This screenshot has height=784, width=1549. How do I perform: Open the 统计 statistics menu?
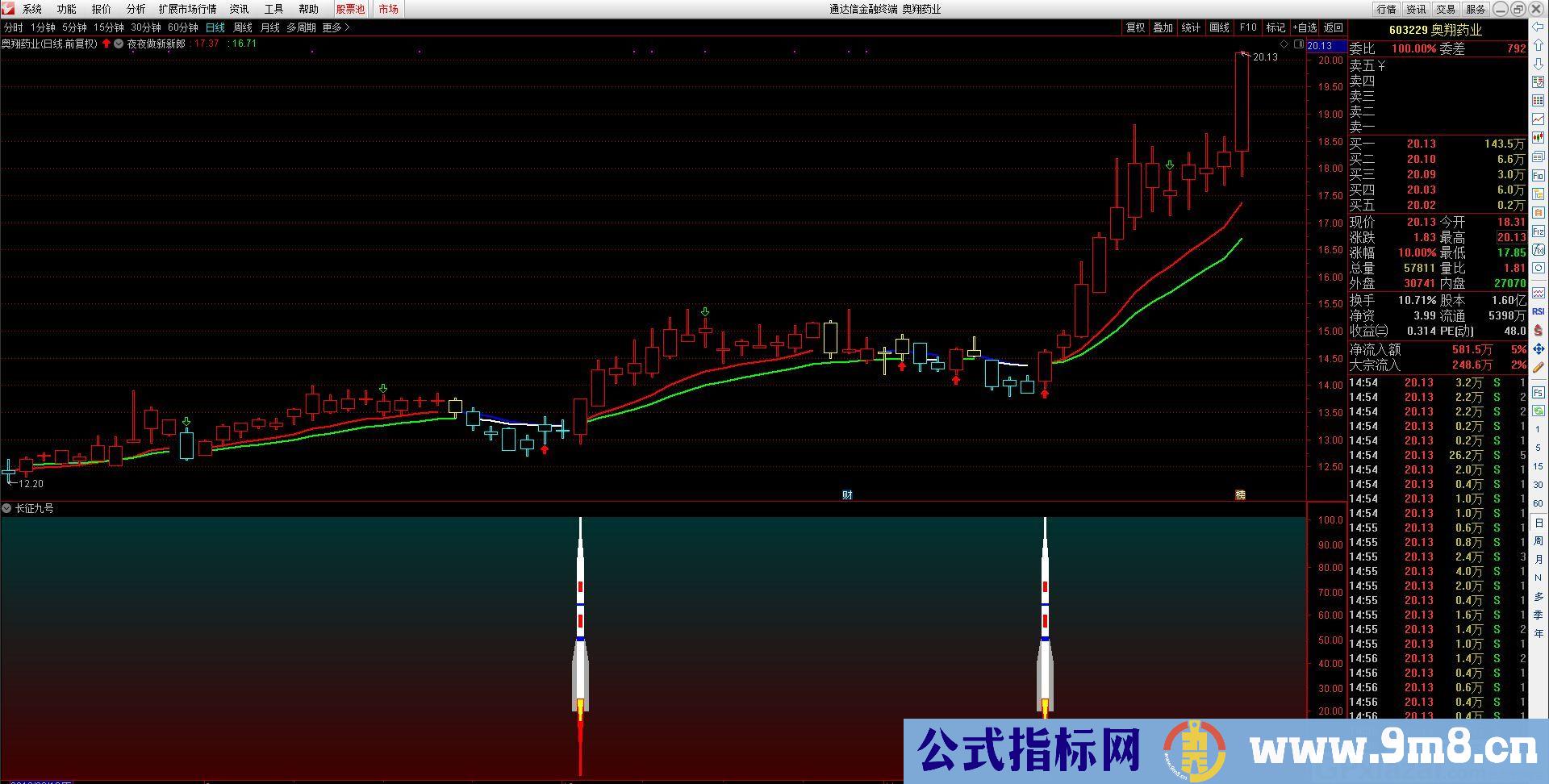pos(1191,27)
